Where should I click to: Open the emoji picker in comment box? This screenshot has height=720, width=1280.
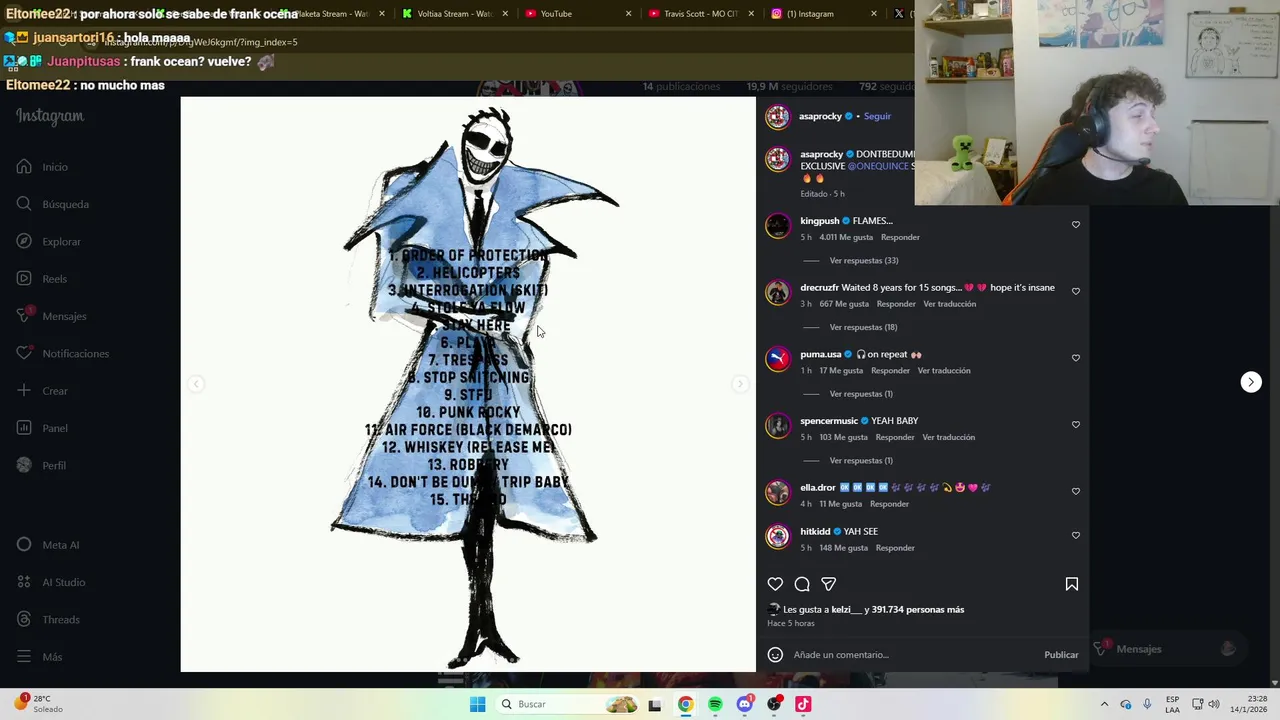[775, 655]
